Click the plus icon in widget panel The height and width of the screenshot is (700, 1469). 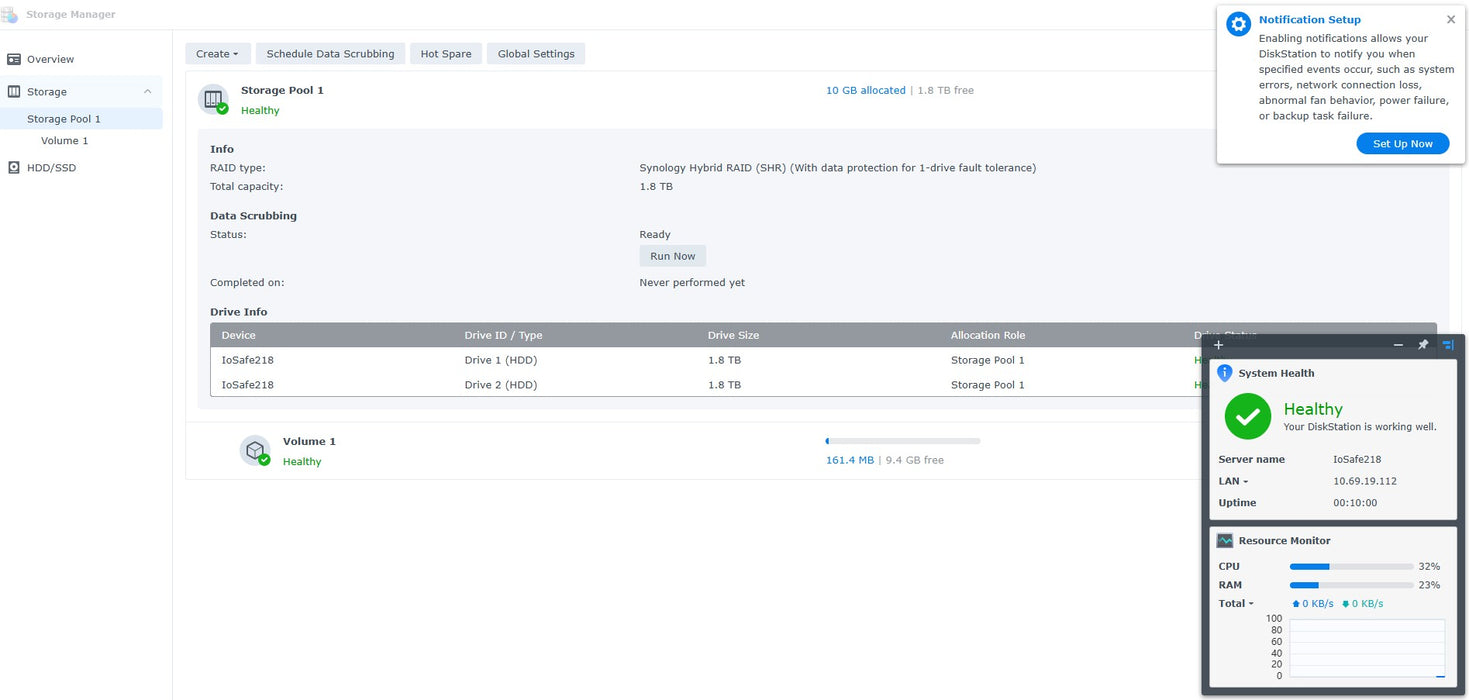click(1218, 345)
